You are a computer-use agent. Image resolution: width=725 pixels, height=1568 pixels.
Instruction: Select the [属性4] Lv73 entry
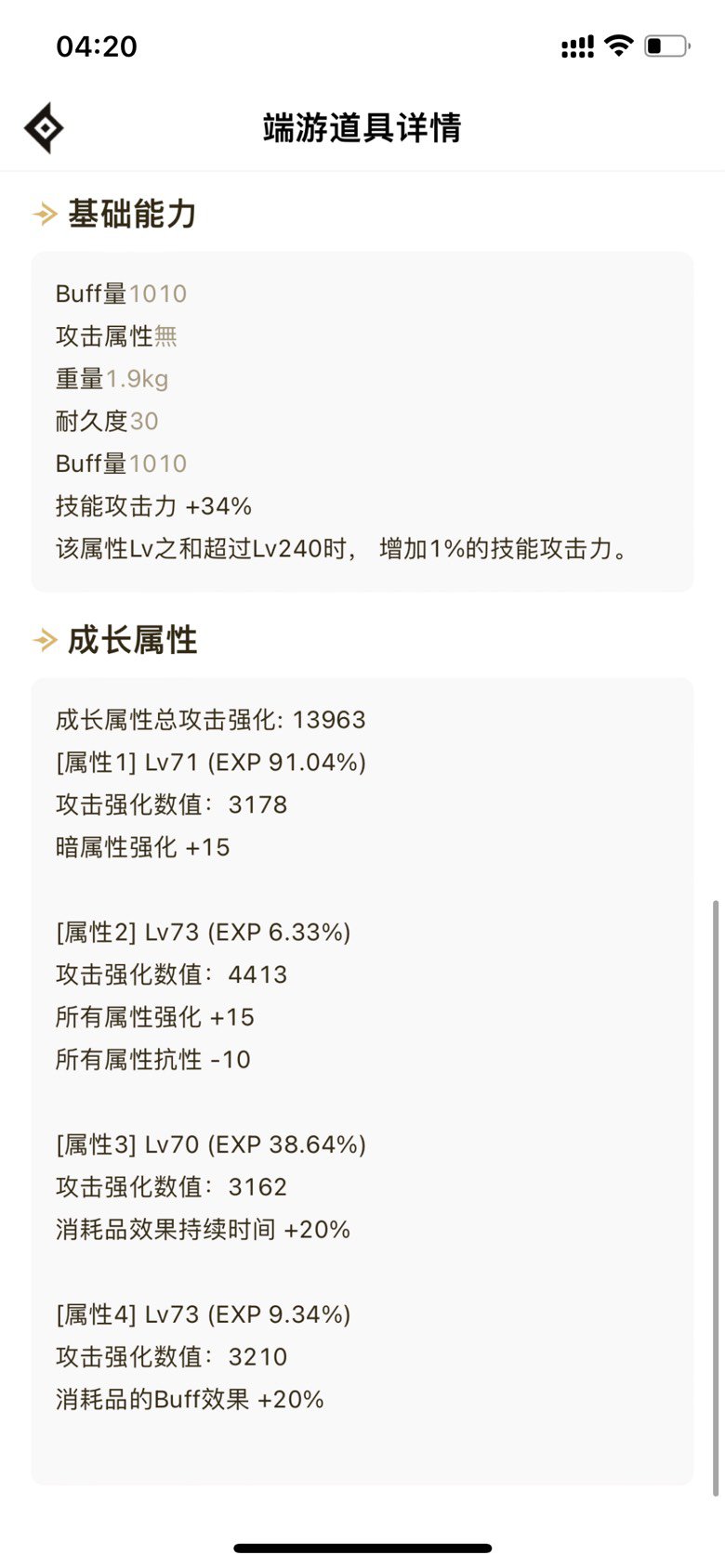coord(204,1314)
